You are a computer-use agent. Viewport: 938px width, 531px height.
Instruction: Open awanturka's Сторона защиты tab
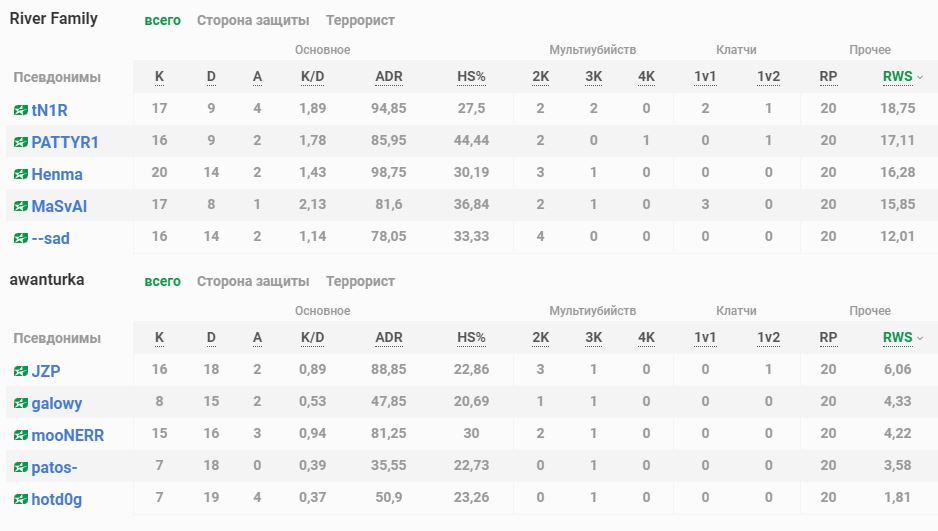(x=253, y=281)
